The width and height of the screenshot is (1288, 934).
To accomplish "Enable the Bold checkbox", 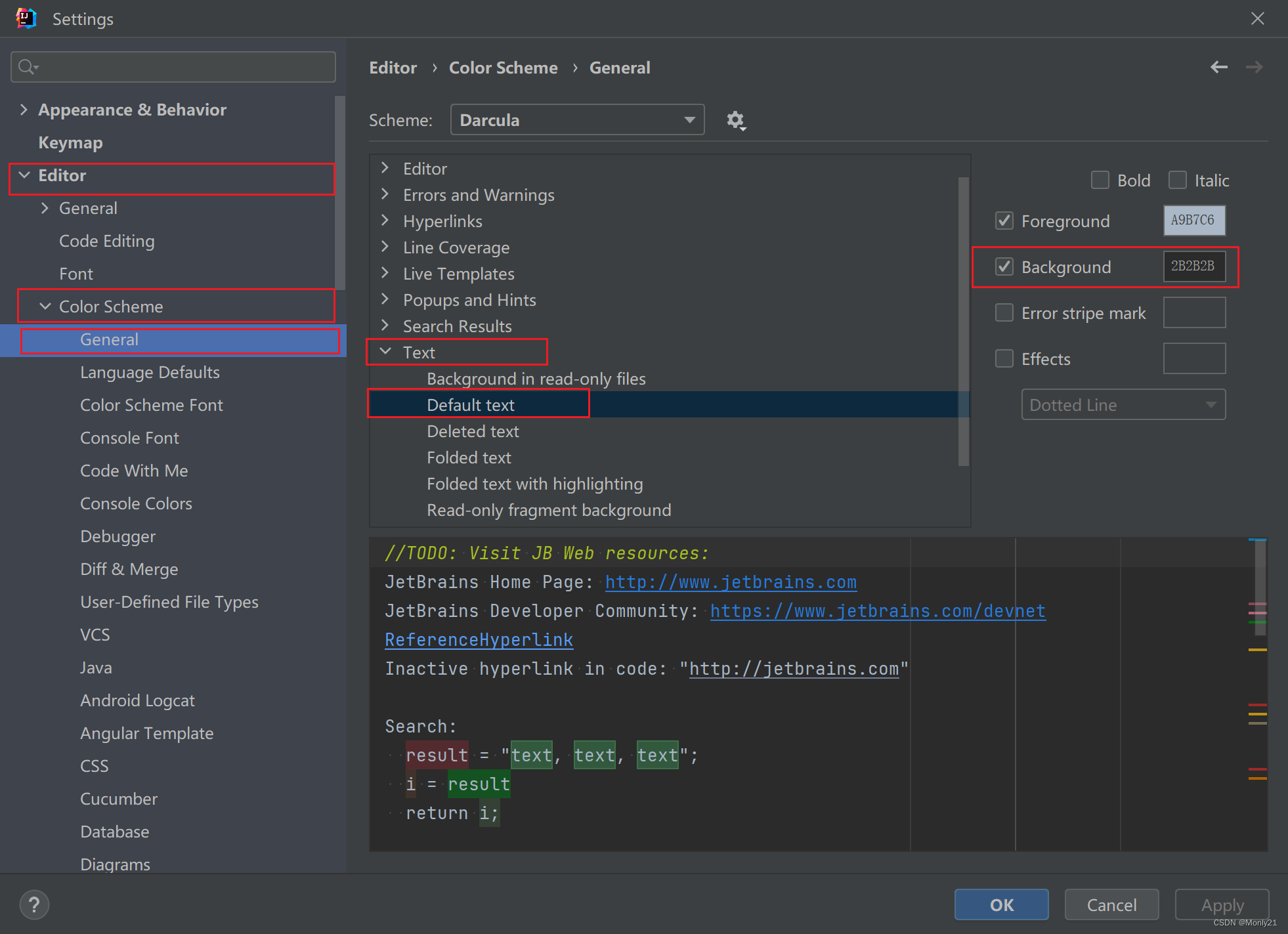I will click(1100, 180).
